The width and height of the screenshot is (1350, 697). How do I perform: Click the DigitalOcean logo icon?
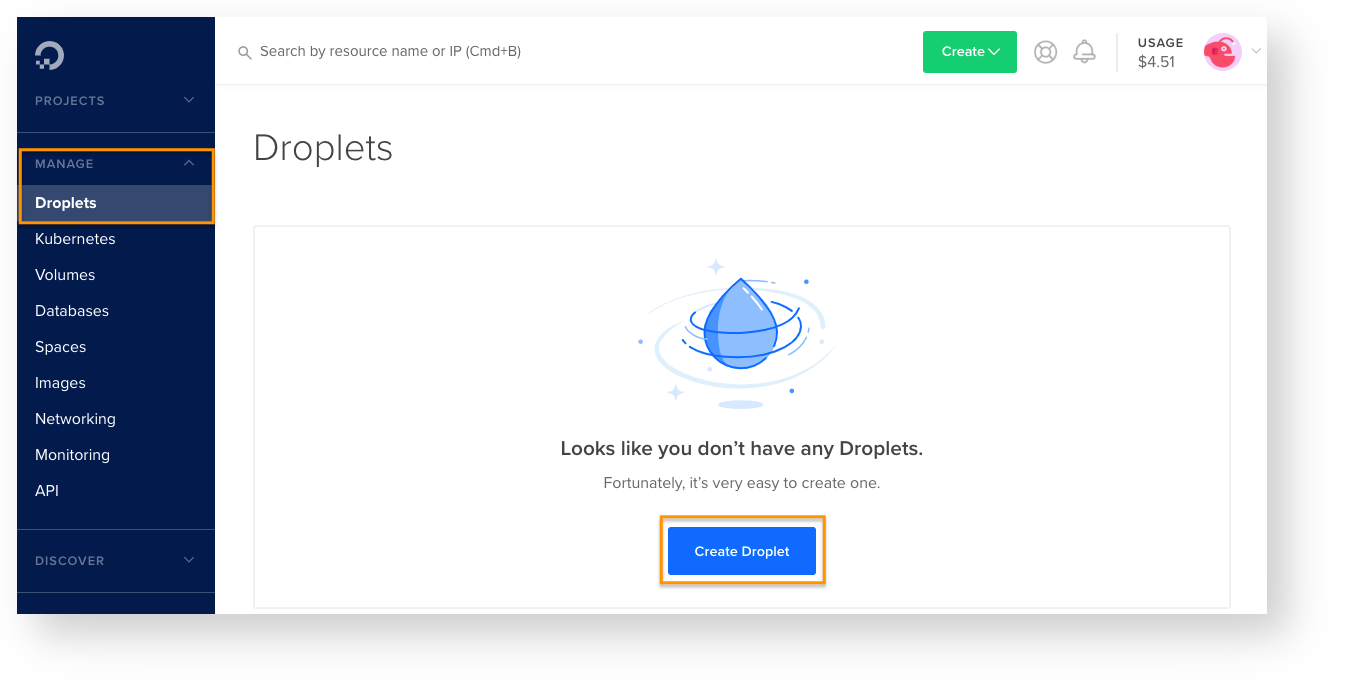(49, 55)
